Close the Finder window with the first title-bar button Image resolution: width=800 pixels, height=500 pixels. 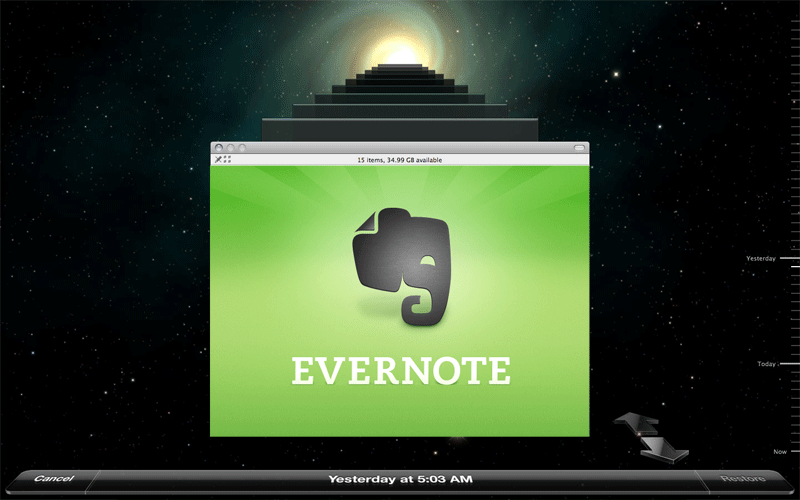219,148
